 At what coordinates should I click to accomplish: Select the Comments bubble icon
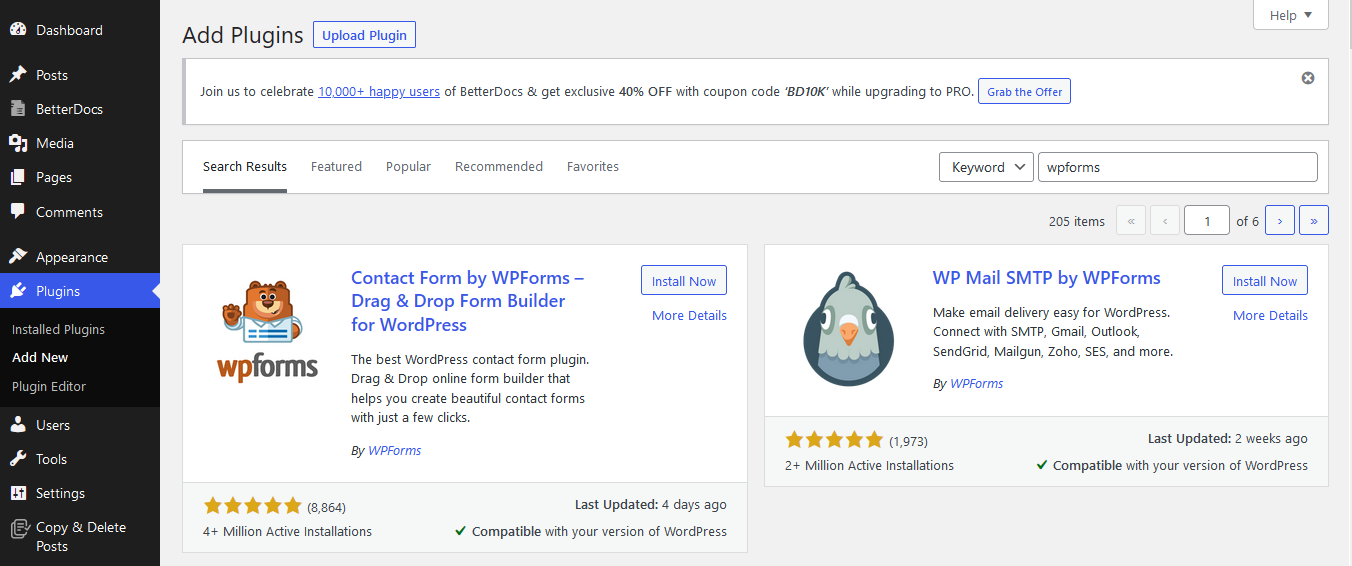(18, 212)
